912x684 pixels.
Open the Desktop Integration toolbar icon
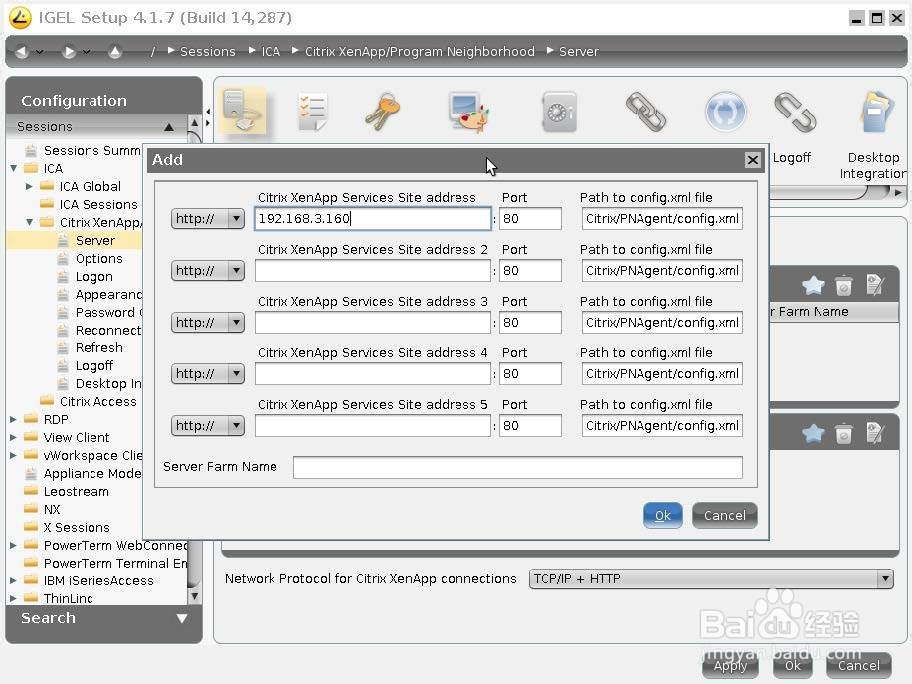(x=877, y=112)
